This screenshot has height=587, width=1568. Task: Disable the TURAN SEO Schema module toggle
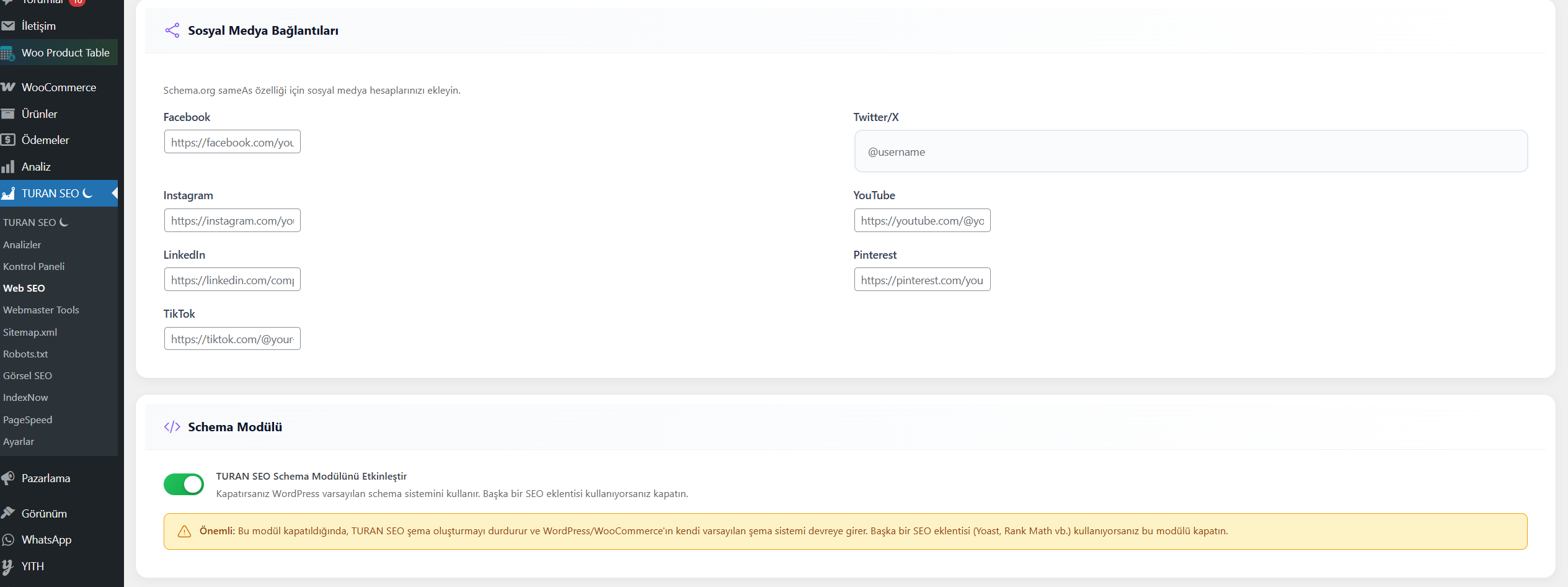point(184,485)
